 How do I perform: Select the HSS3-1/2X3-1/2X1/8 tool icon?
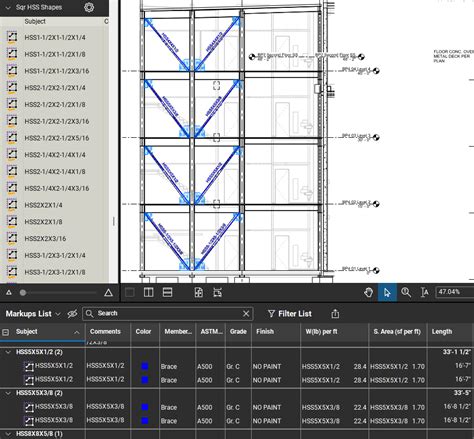[12, 272]
